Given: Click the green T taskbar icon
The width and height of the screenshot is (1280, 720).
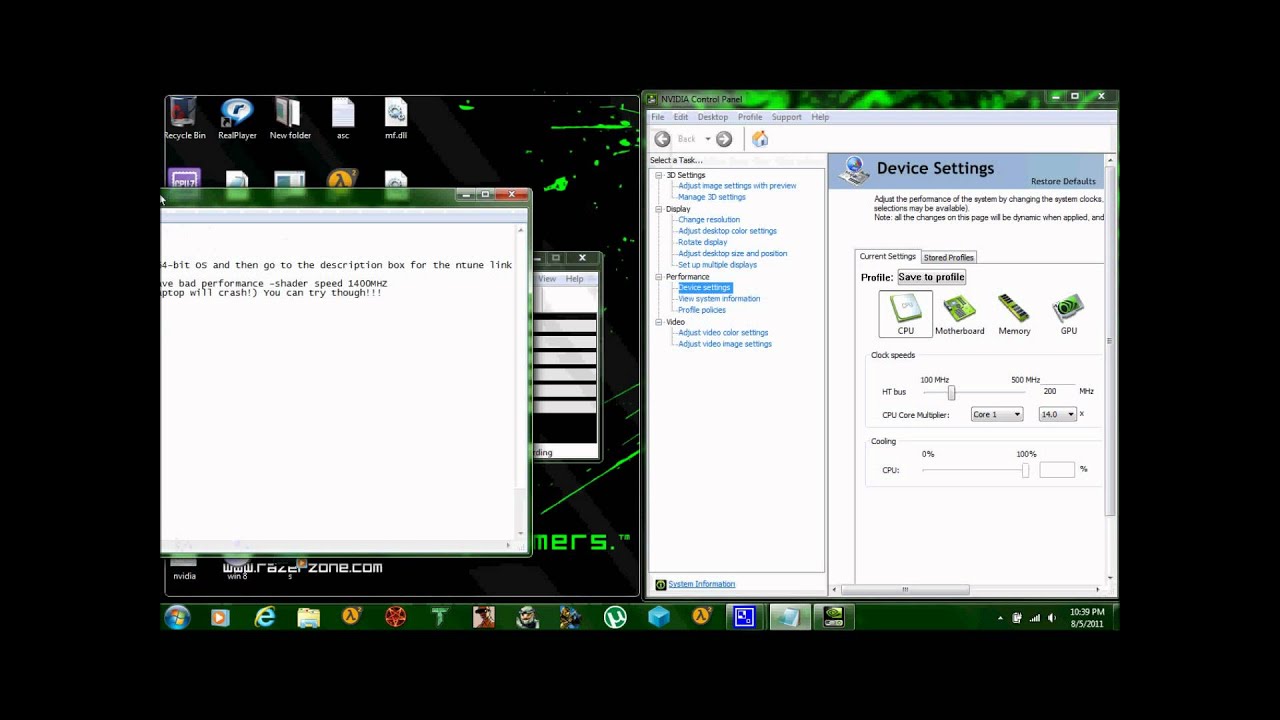Looking at the screenshot, I should pos(439,617).
